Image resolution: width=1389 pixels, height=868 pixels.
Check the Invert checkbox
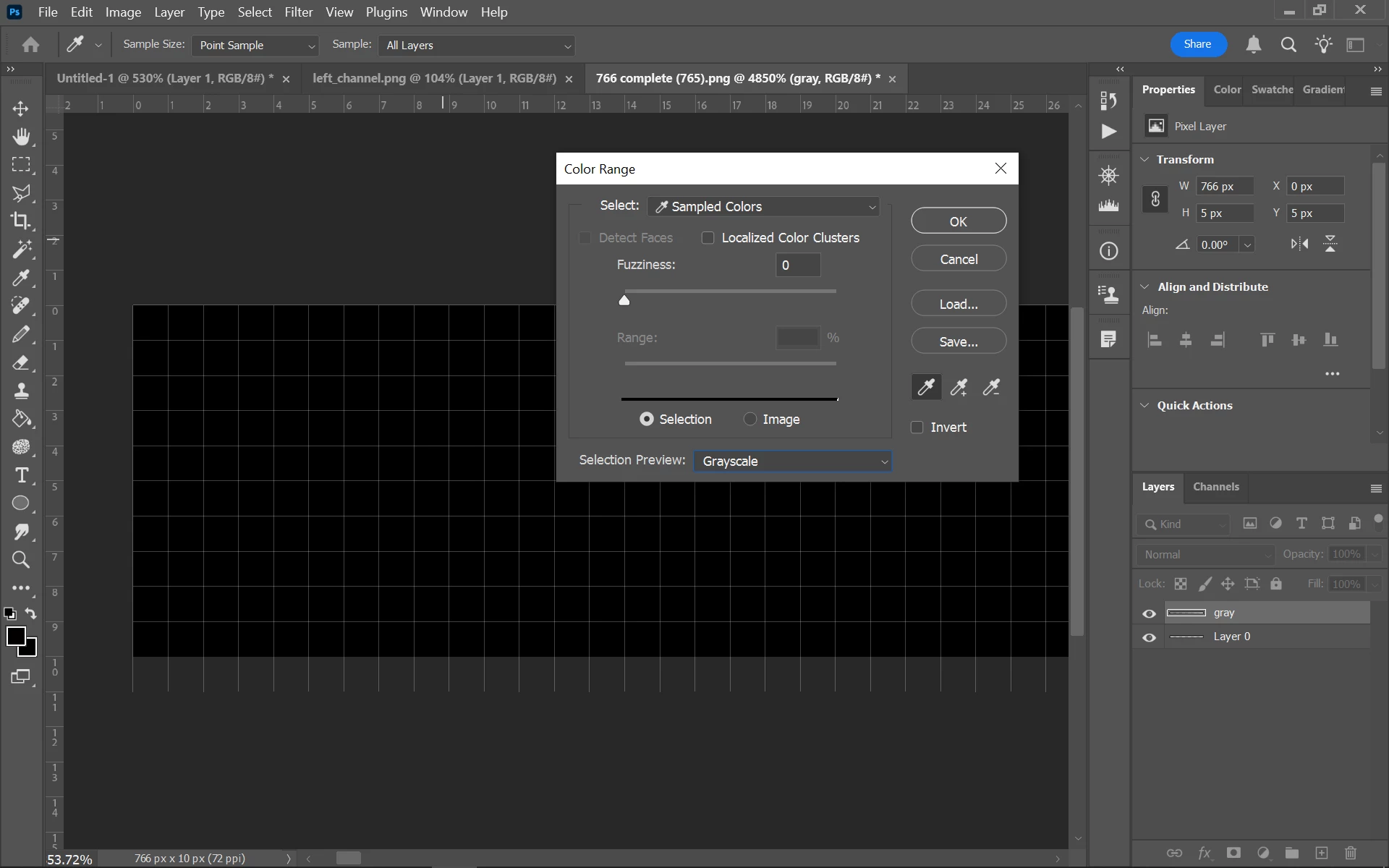pos(917,427)
